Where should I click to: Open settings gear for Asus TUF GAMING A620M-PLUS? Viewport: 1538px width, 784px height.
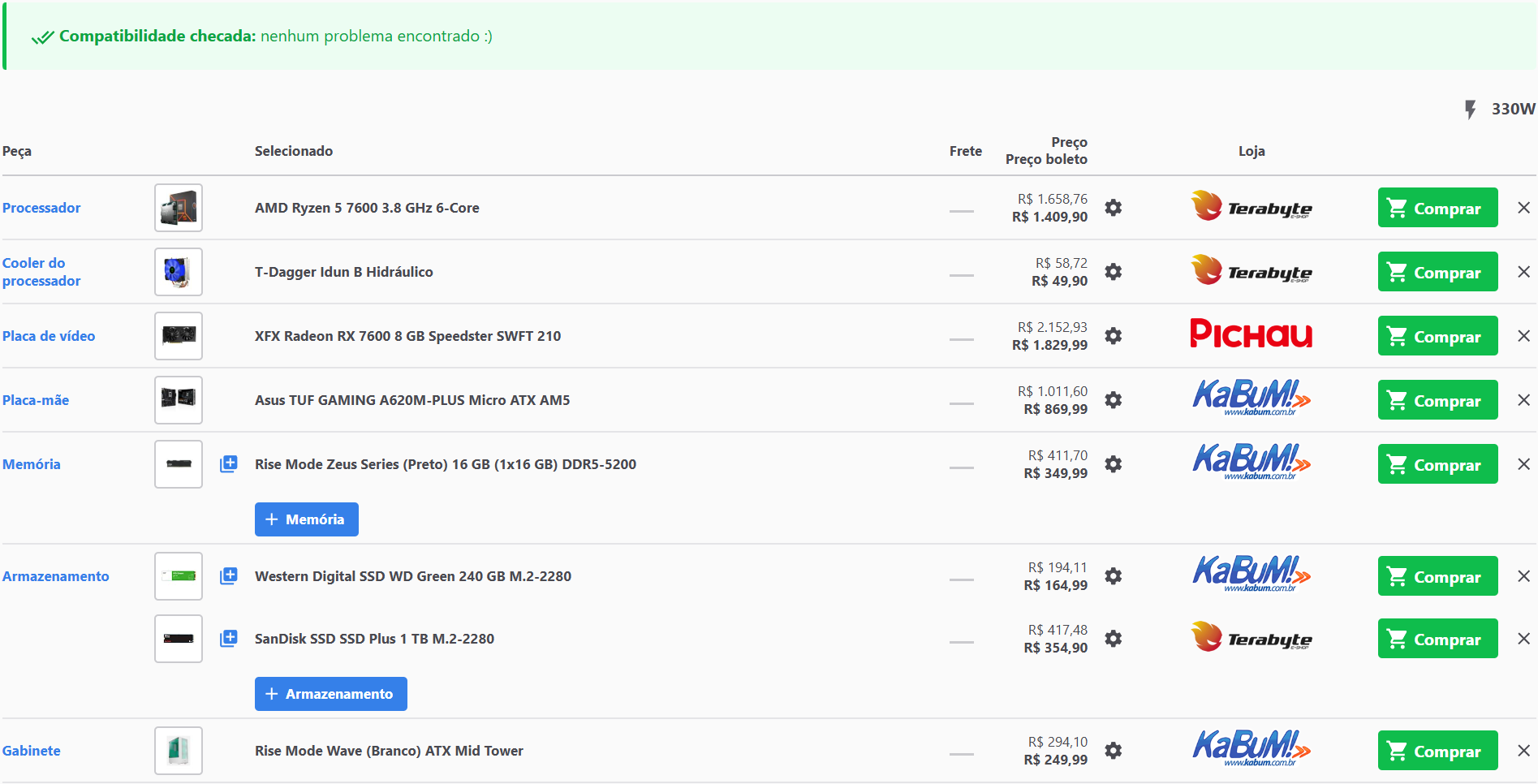click(1114, 400)
